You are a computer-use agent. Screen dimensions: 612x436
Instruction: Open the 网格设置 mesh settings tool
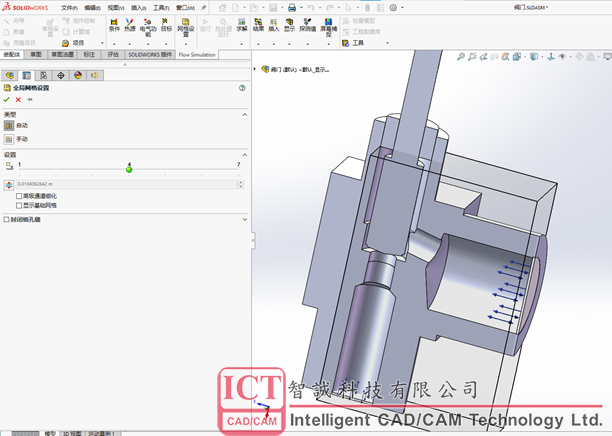186,27
